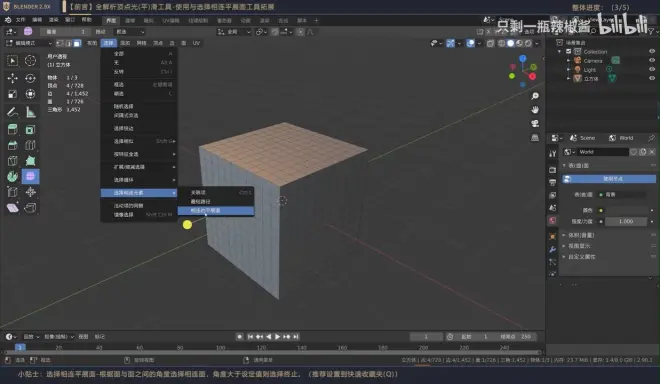The height and width of the screenshot is (384, 660).
Task: Toggle the camera view icon in viewport
Action: tap(535, 123)
